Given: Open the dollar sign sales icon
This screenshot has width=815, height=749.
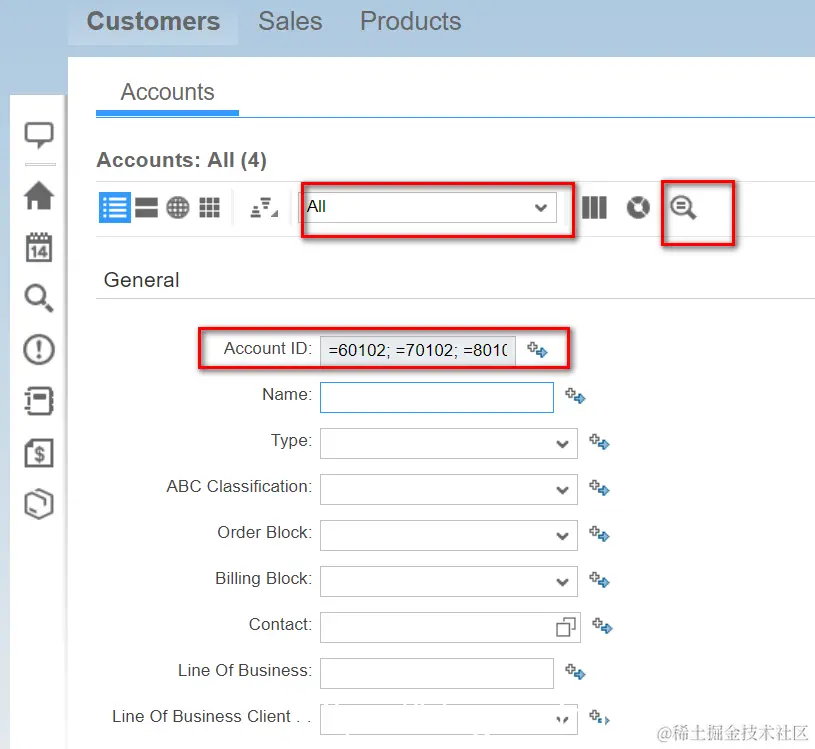Looking at the screenshot, I should [39, 453].
